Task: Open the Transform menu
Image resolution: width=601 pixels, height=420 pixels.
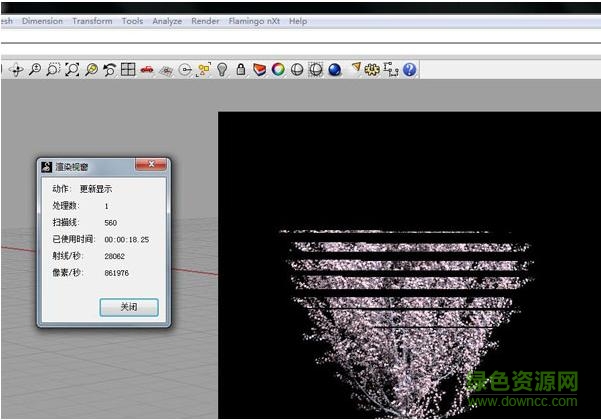Action: 92,21
